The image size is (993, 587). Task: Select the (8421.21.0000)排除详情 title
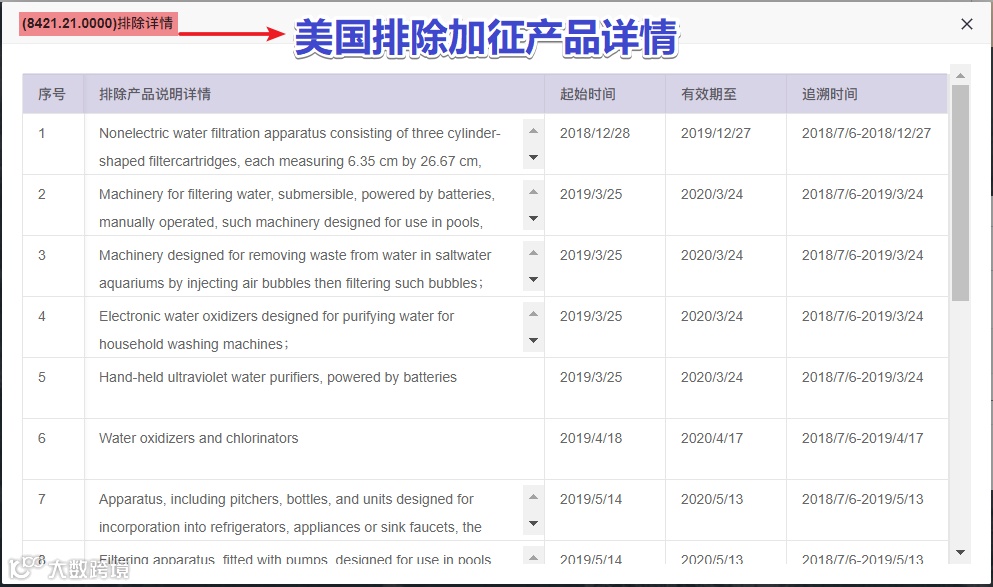coord(98,23)
